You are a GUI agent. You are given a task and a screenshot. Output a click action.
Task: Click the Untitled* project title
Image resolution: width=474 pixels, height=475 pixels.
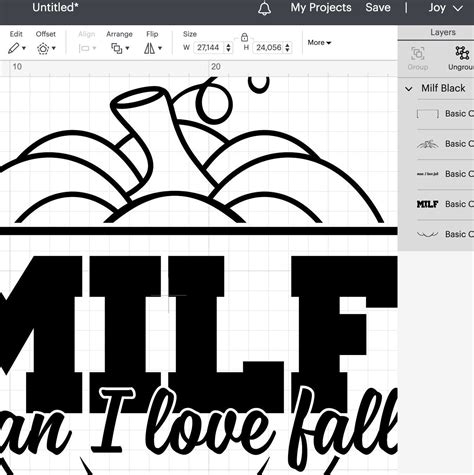(x=55, y=7)
